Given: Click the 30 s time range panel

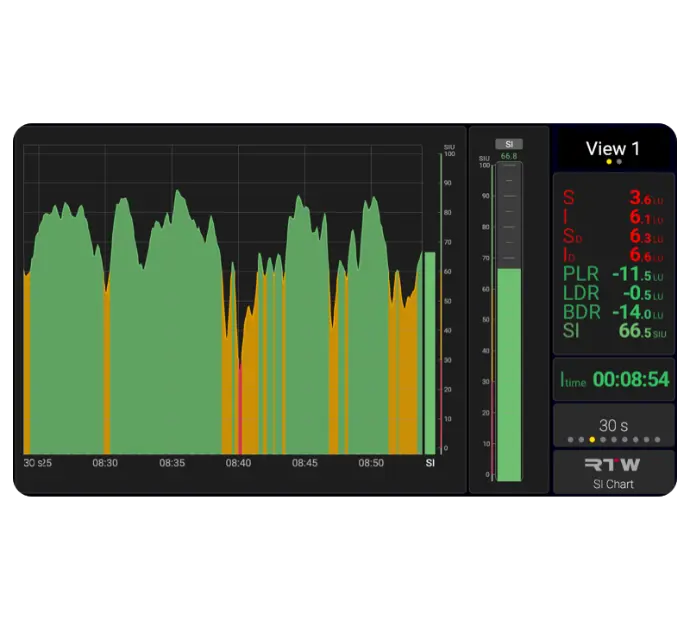Looking at the screenshot, I should pos(613,425).
